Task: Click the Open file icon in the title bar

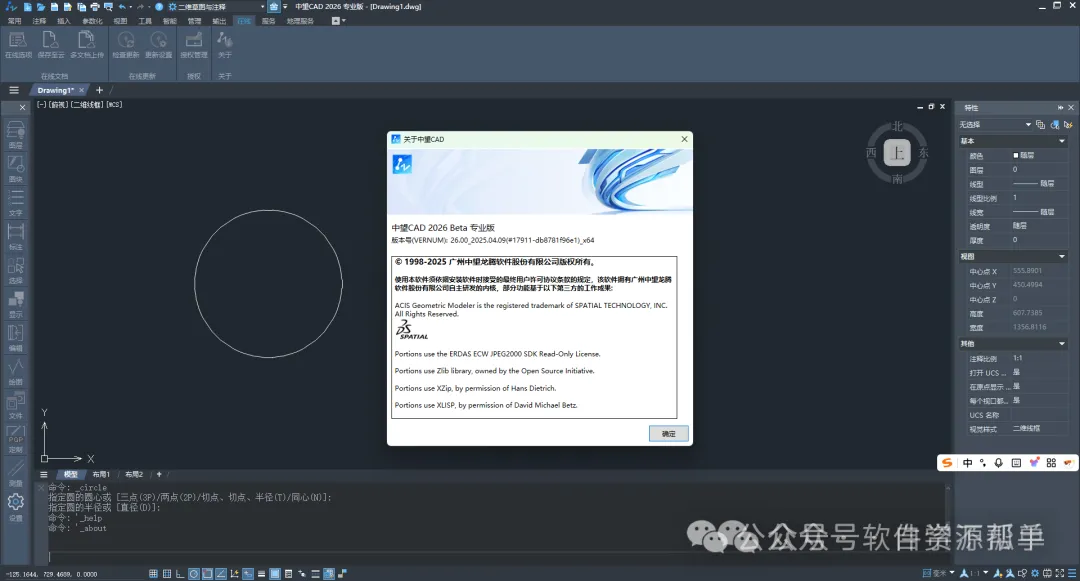Action: (41, 7)
